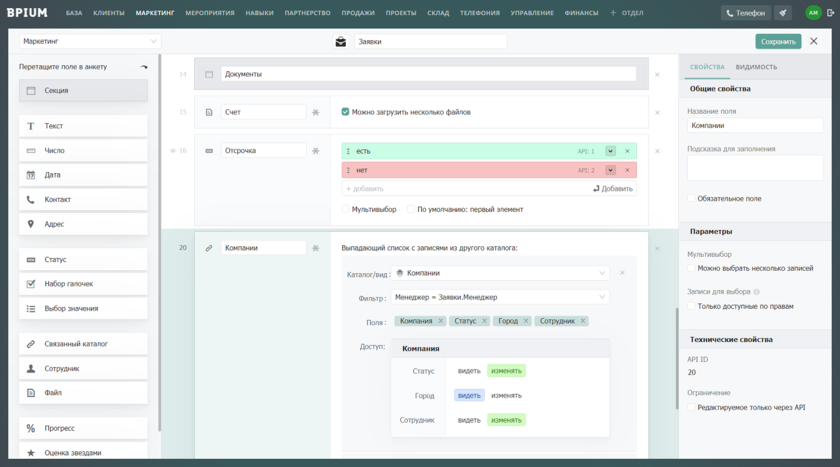Screen dimensions: 840x467
Task: Click the envelope icon beside Заявки title
Action: tap(340, 42)
